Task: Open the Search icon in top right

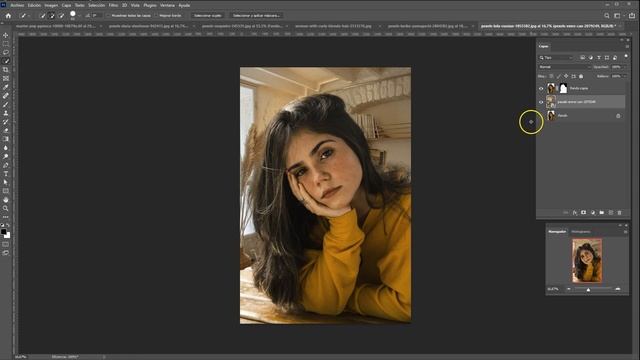Action: click(x=607, y=16)
